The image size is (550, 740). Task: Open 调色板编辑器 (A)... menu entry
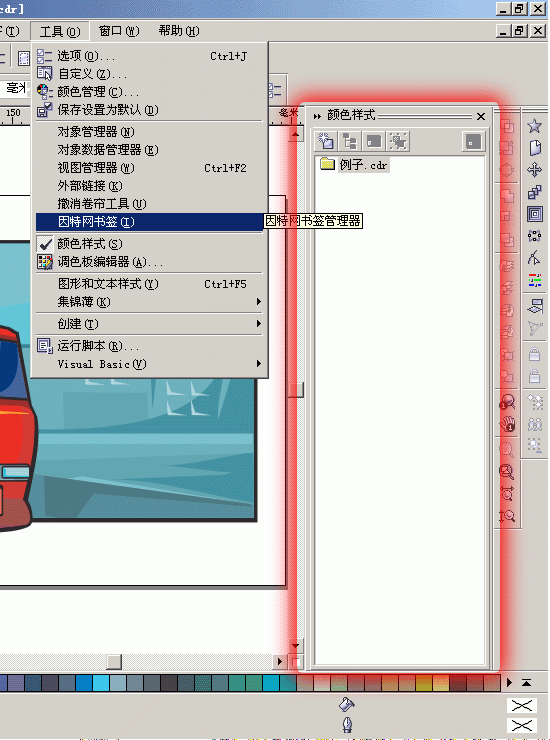tap(149, 261)
